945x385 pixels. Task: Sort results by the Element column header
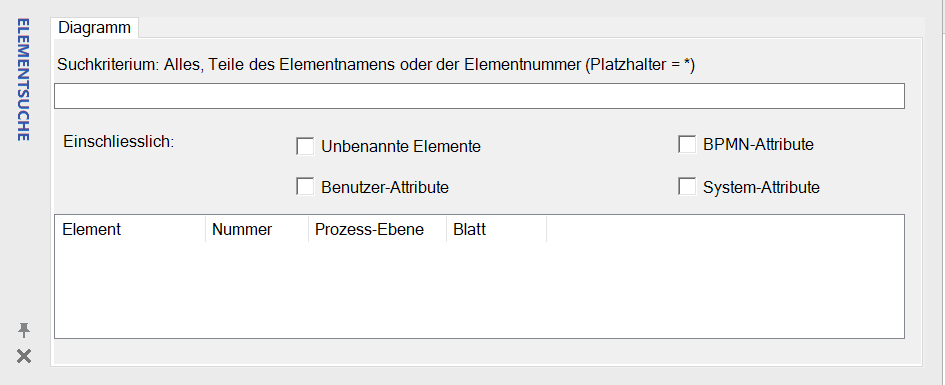pyautogui.click(x=130, y=230)
